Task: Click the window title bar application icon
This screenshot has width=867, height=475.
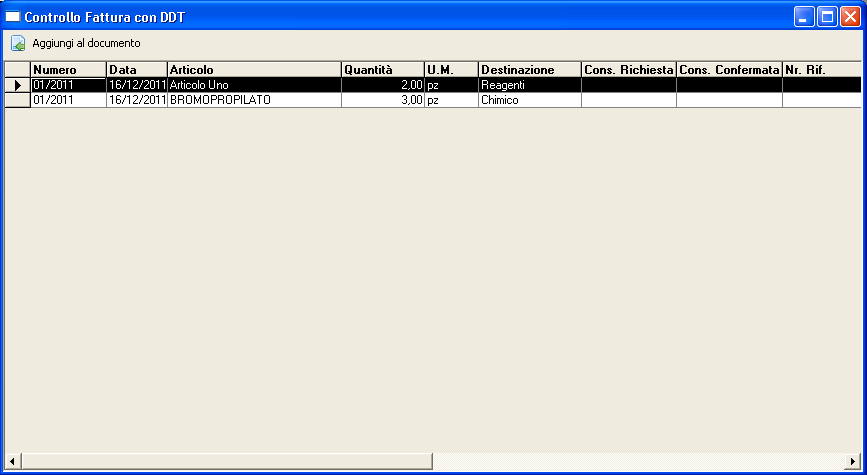Action: [14, 17]
